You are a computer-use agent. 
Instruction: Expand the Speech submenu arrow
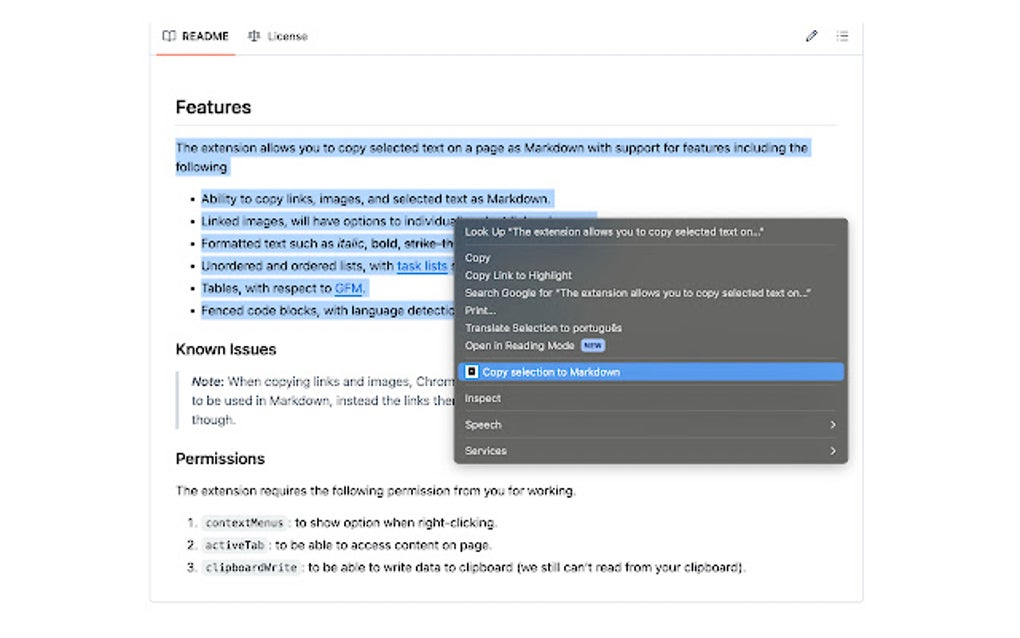(x=832, y=425)
